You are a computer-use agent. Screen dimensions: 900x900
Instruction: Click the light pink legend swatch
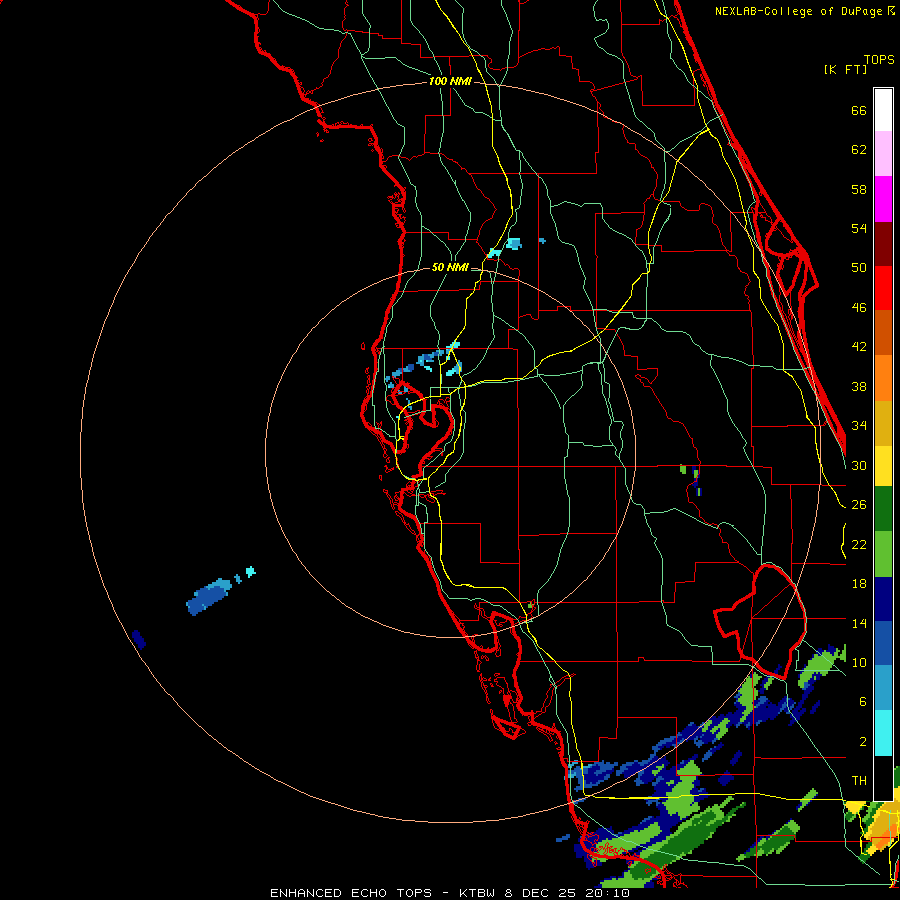[x=883, y=153]
